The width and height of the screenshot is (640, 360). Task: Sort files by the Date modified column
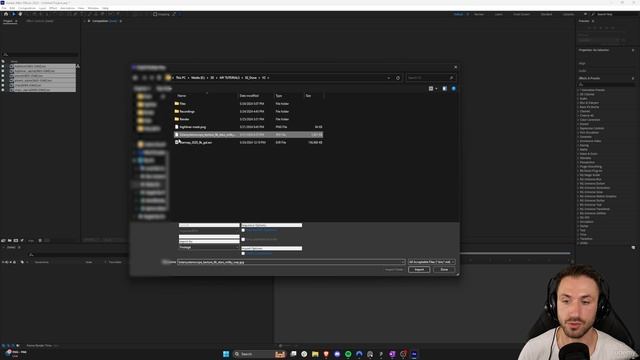coord(249,96)
